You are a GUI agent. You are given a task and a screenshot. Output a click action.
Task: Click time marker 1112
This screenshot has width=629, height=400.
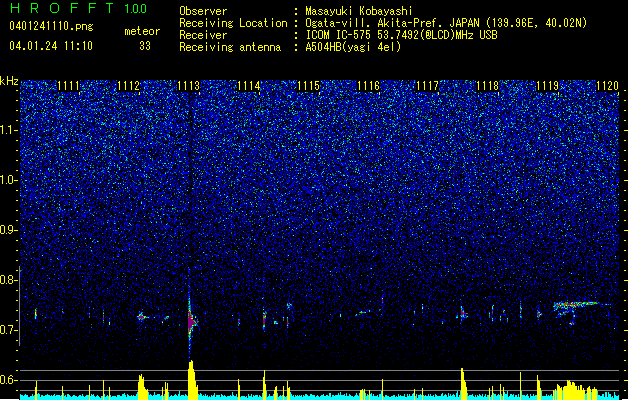coord(128,86)
